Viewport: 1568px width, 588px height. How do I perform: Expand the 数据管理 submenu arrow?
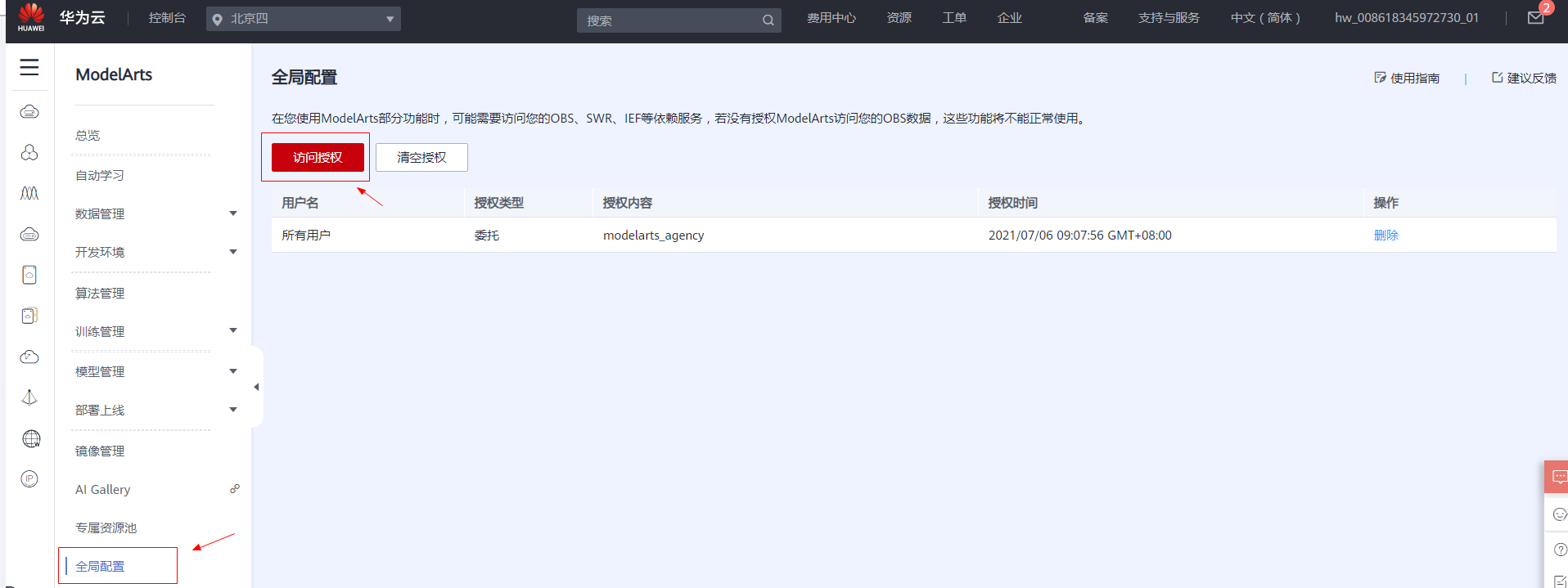pos(233,213)
